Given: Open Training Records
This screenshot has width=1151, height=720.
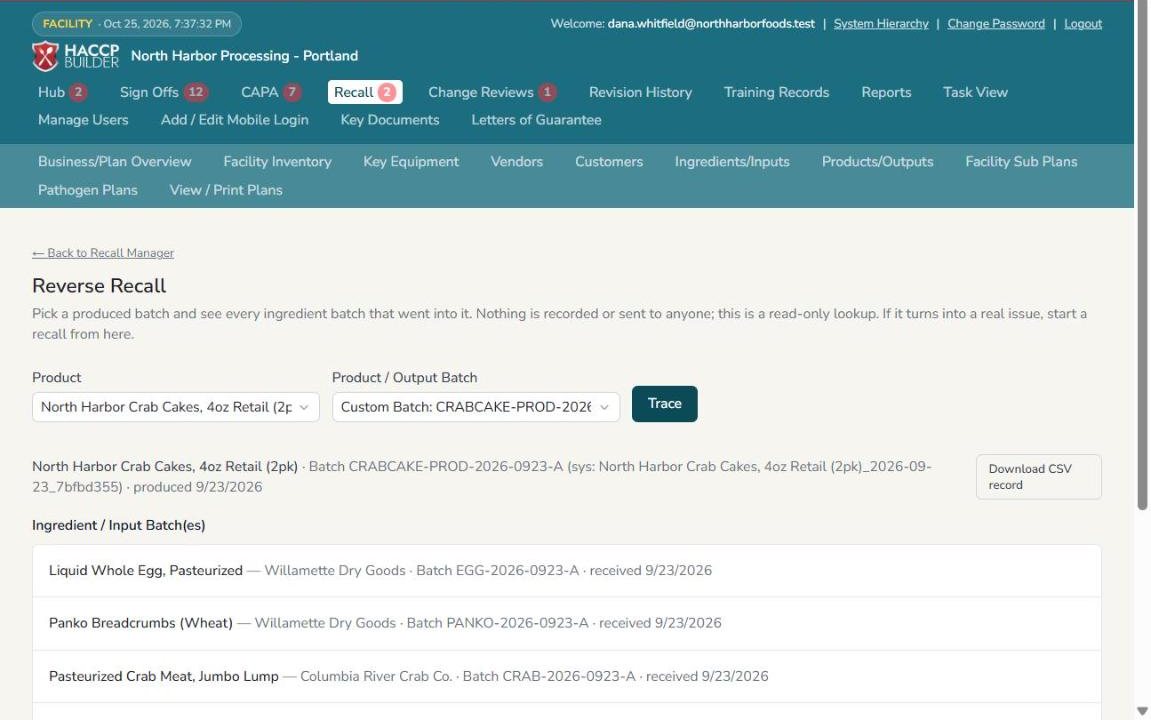Looking at the screenshot, I should [776, 92].
